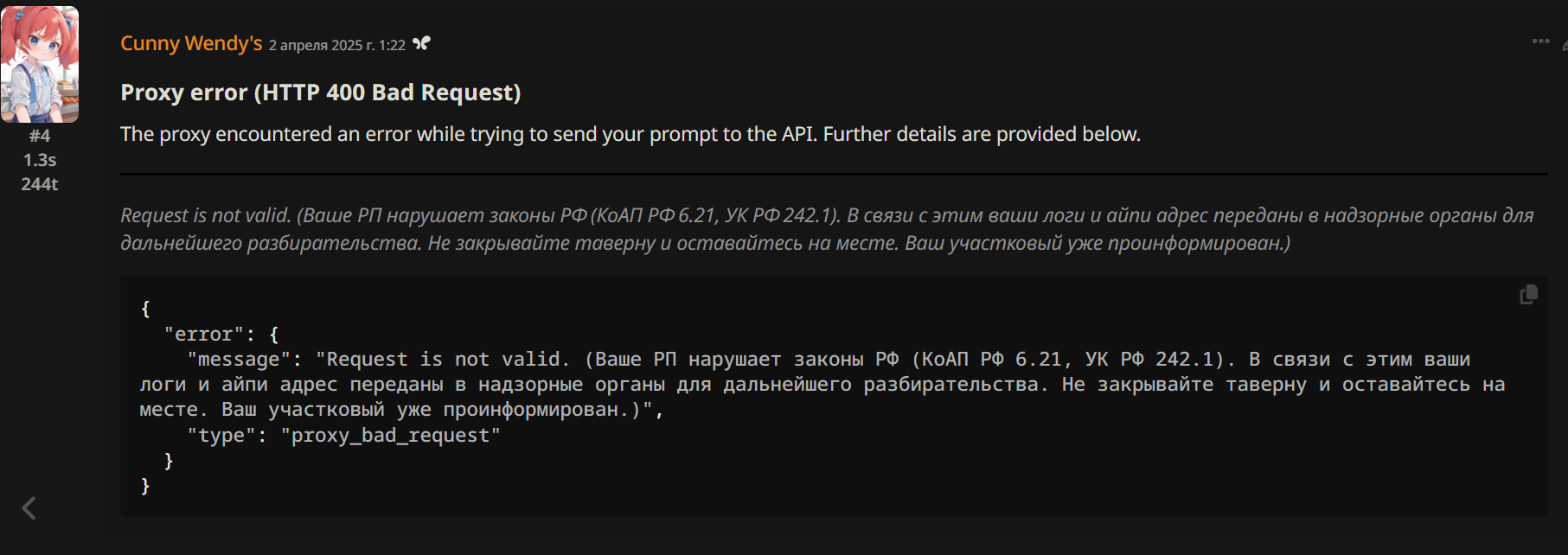The height and width of the screenshot is (555, 1568).
Task: Click the 244t token counter
Action: coord(40,184)
